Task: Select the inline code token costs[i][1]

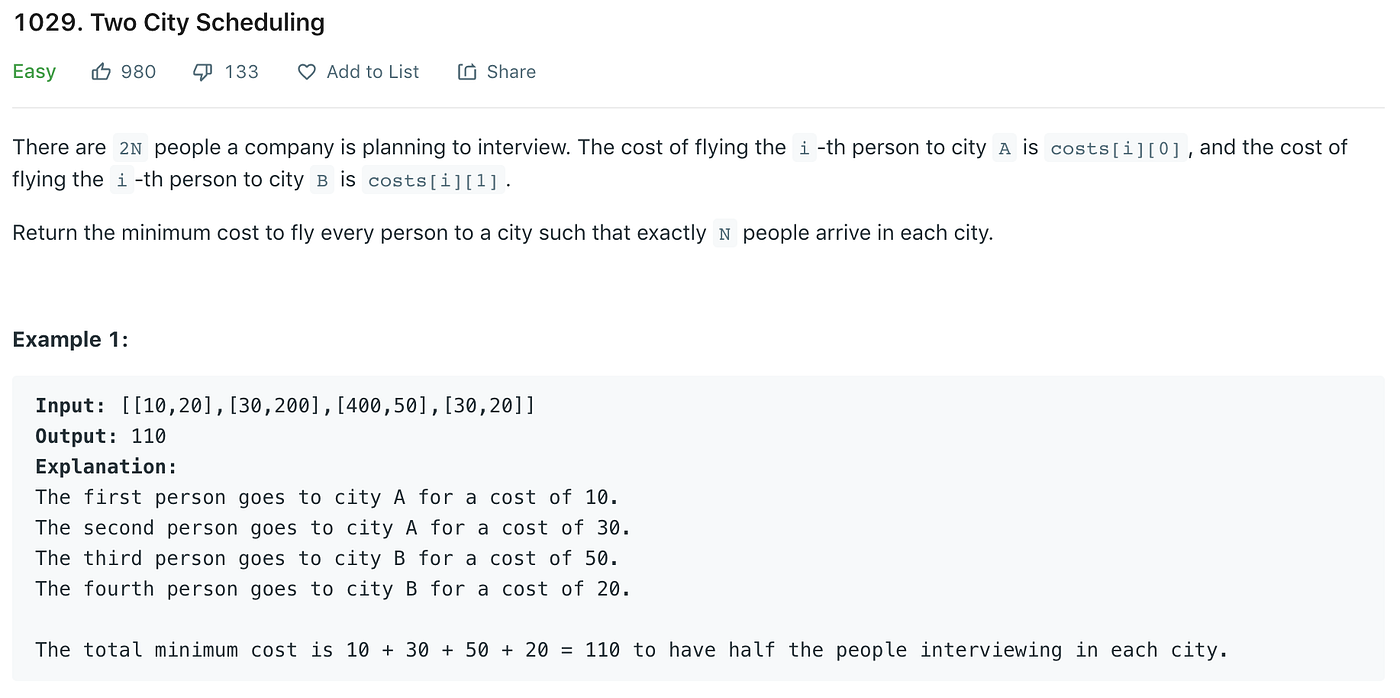Action: point(434,181)
